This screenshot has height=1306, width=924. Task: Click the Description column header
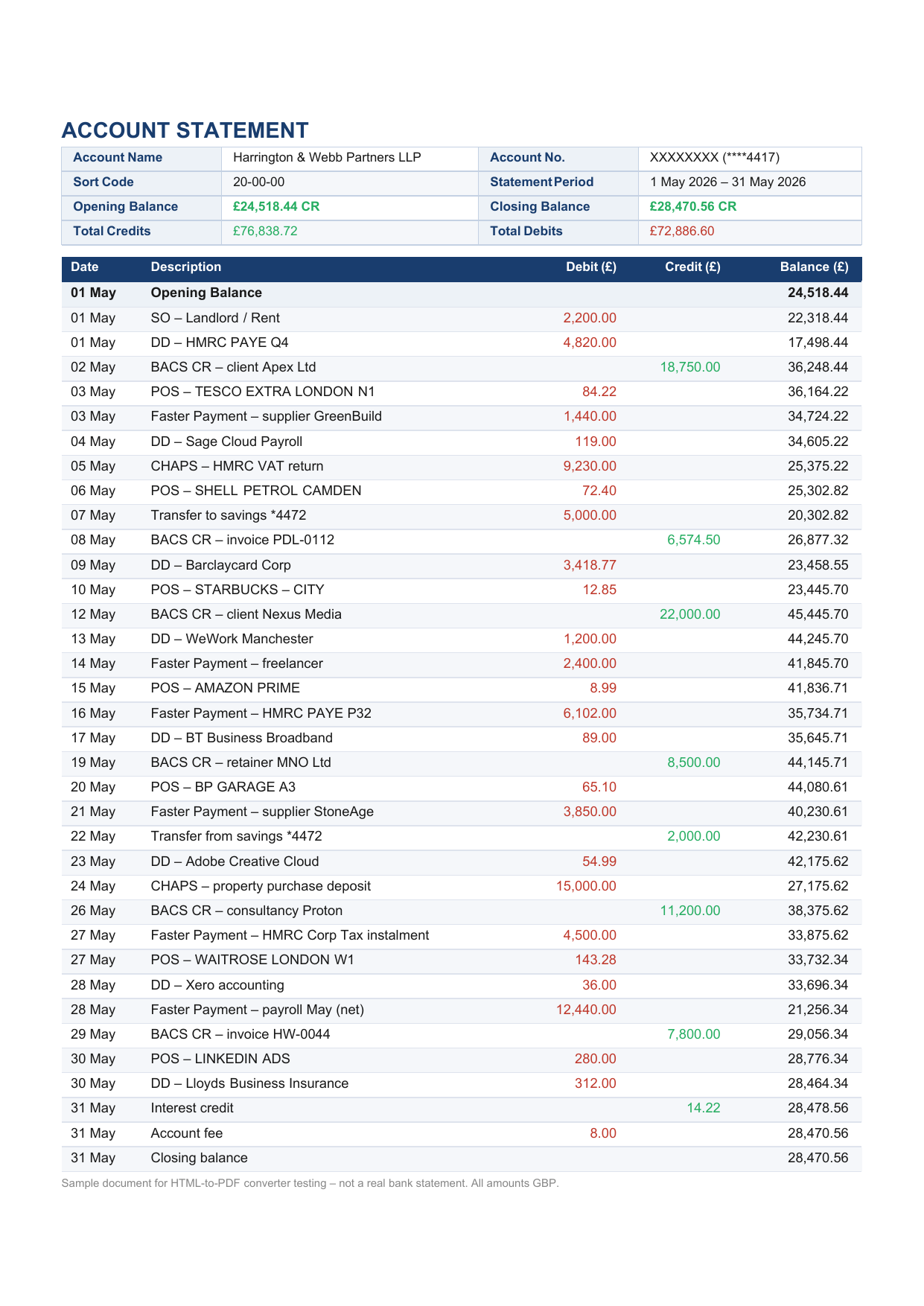(186, 267)
